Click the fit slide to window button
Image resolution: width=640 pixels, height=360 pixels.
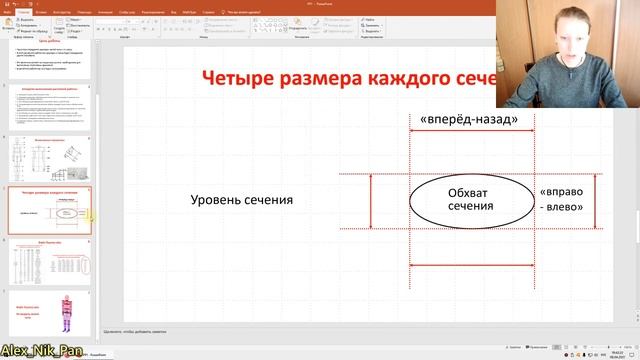pos(636,347)
